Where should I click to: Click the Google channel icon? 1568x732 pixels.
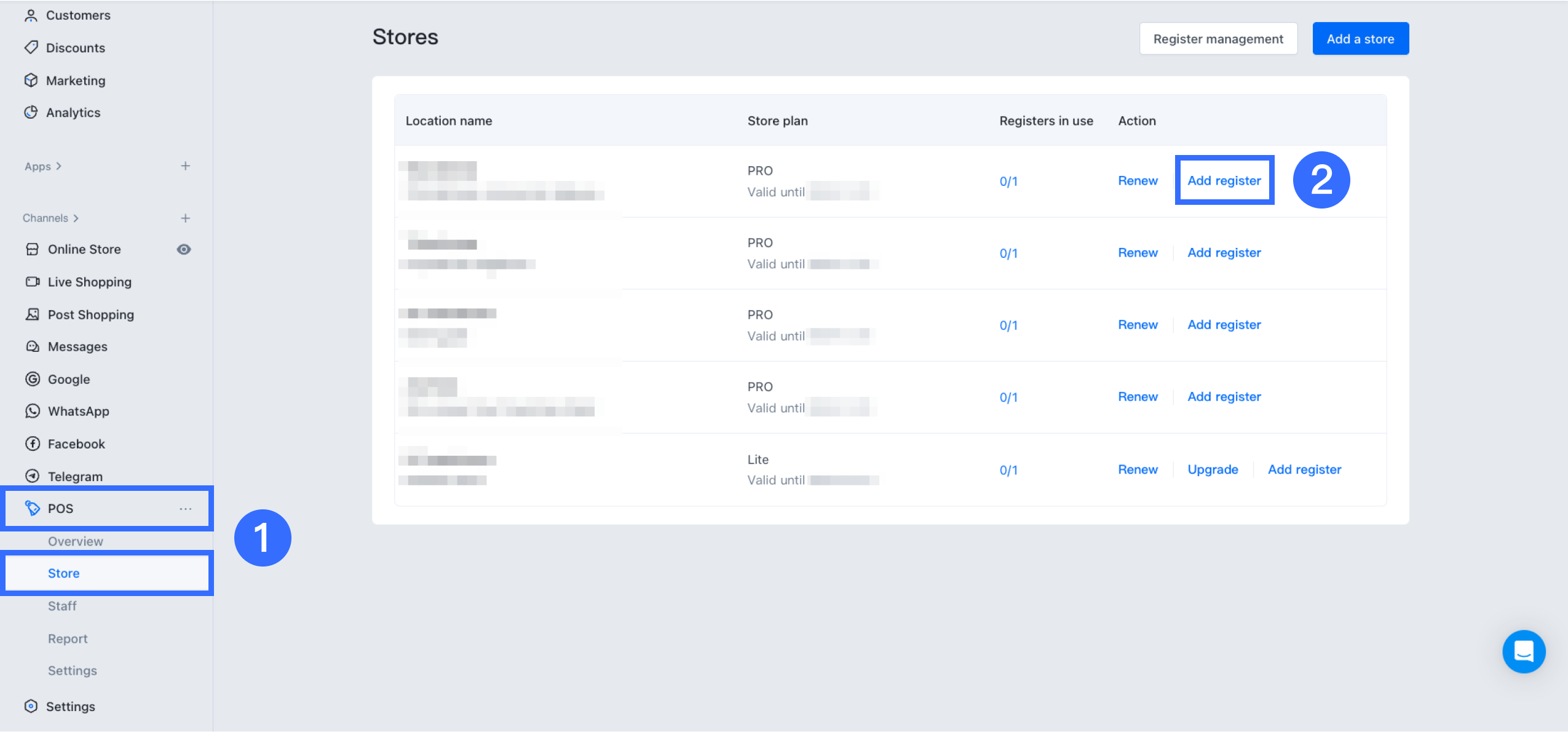pos(33,379)
